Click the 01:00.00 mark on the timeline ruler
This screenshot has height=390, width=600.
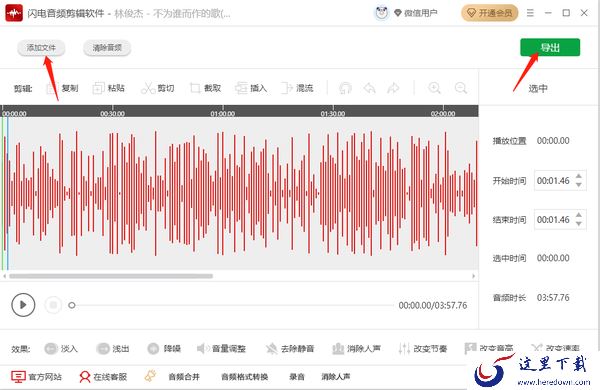(223, 113)
